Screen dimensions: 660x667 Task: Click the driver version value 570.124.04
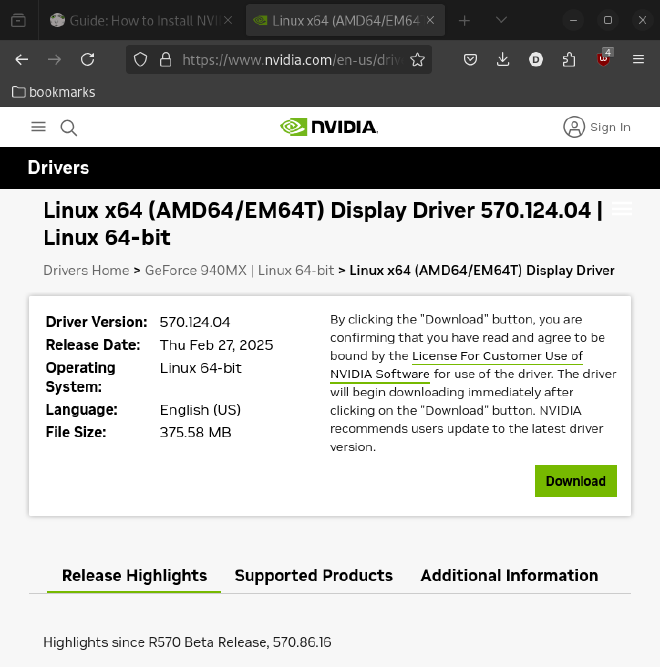pyautogui.click(x=195, y=322)
